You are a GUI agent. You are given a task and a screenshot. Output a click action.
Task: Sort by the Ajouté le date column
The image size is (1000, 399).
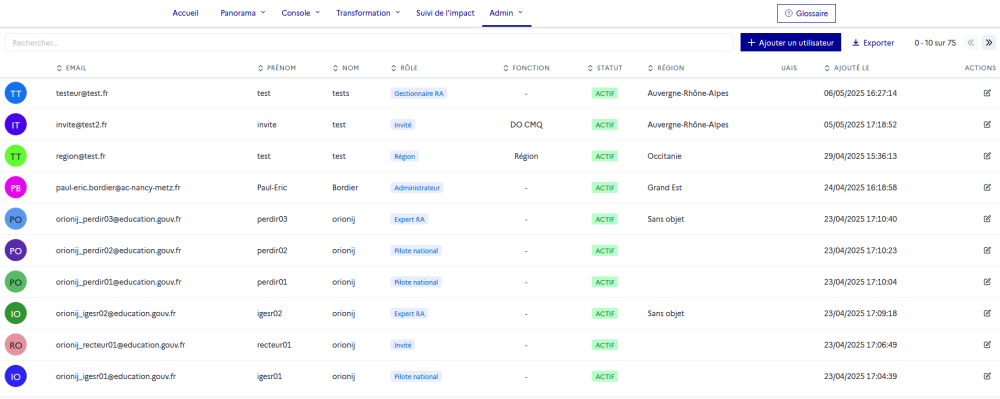pyautogui.click(x=846, y=68)
